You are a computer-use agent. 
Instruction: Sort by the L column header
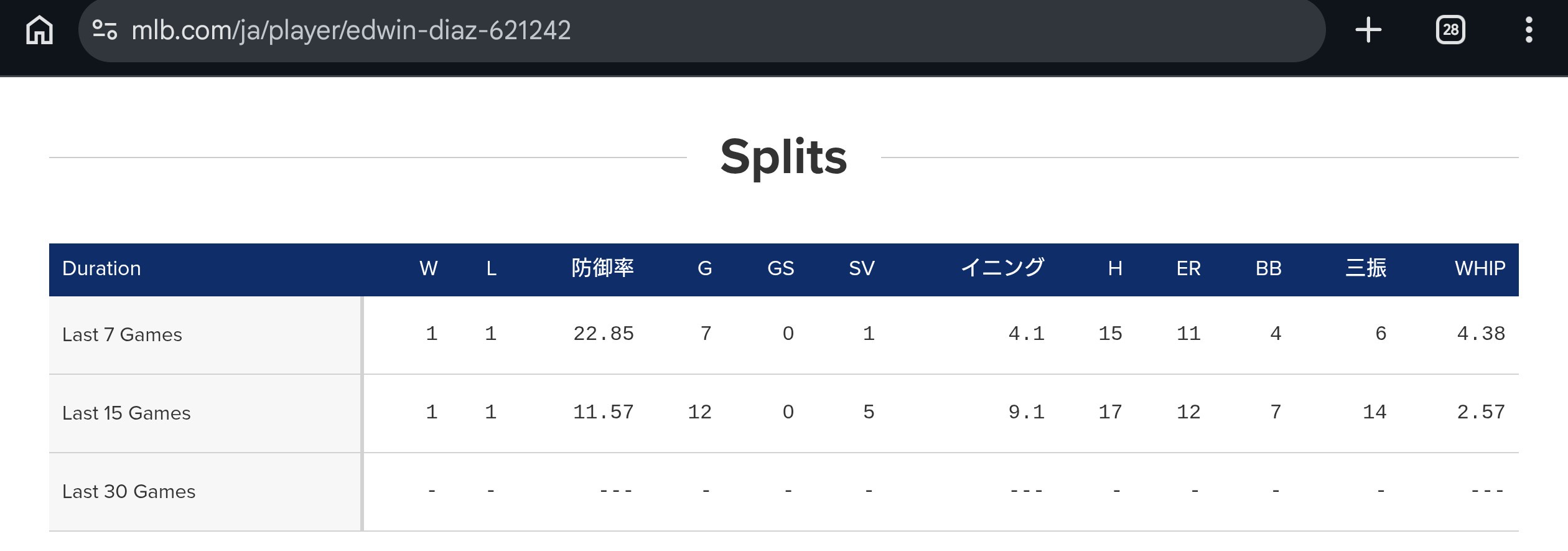pyautogui.click(x=492, y=268)
